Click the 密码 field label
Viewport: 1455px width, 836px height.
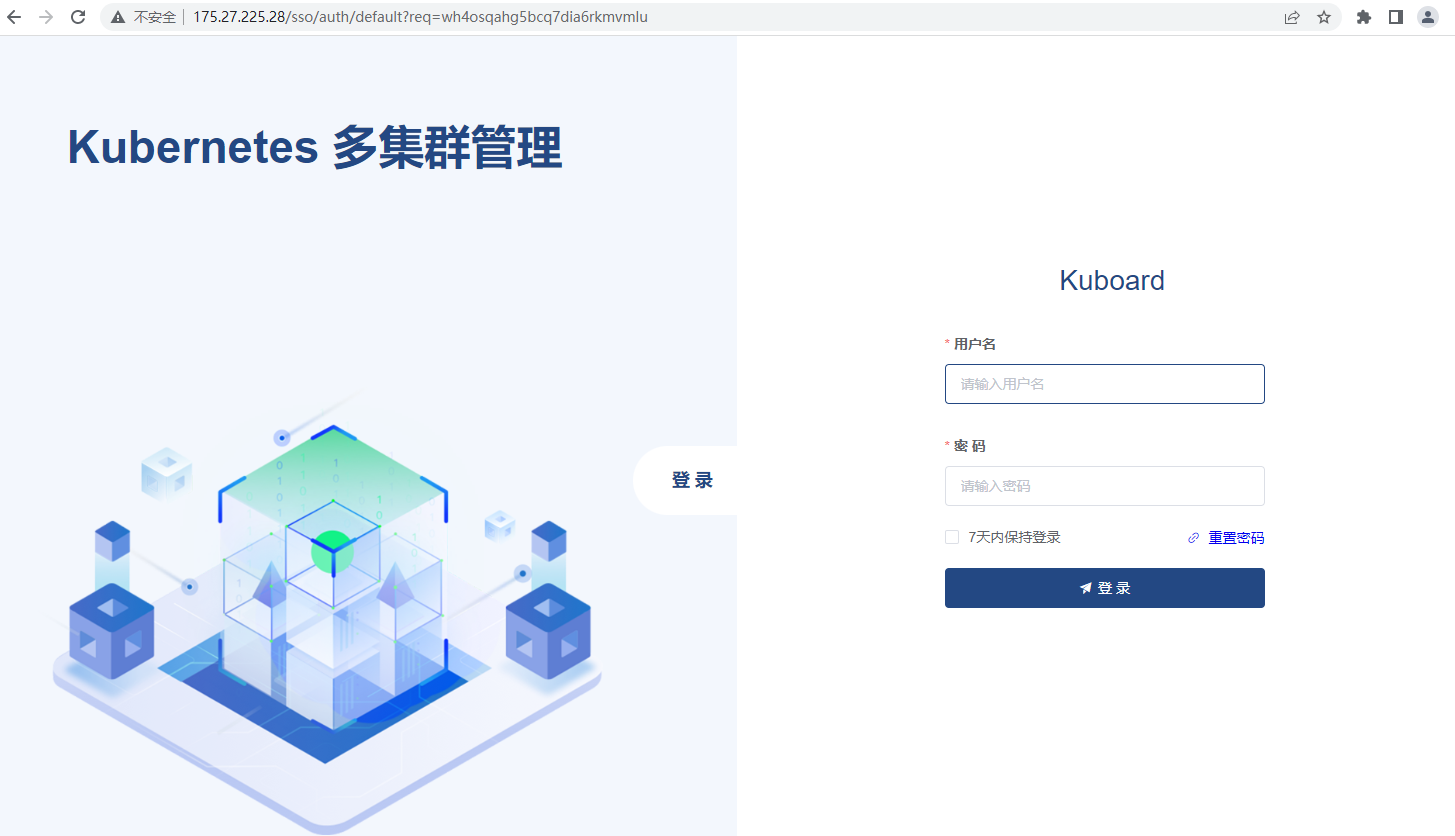970,446
